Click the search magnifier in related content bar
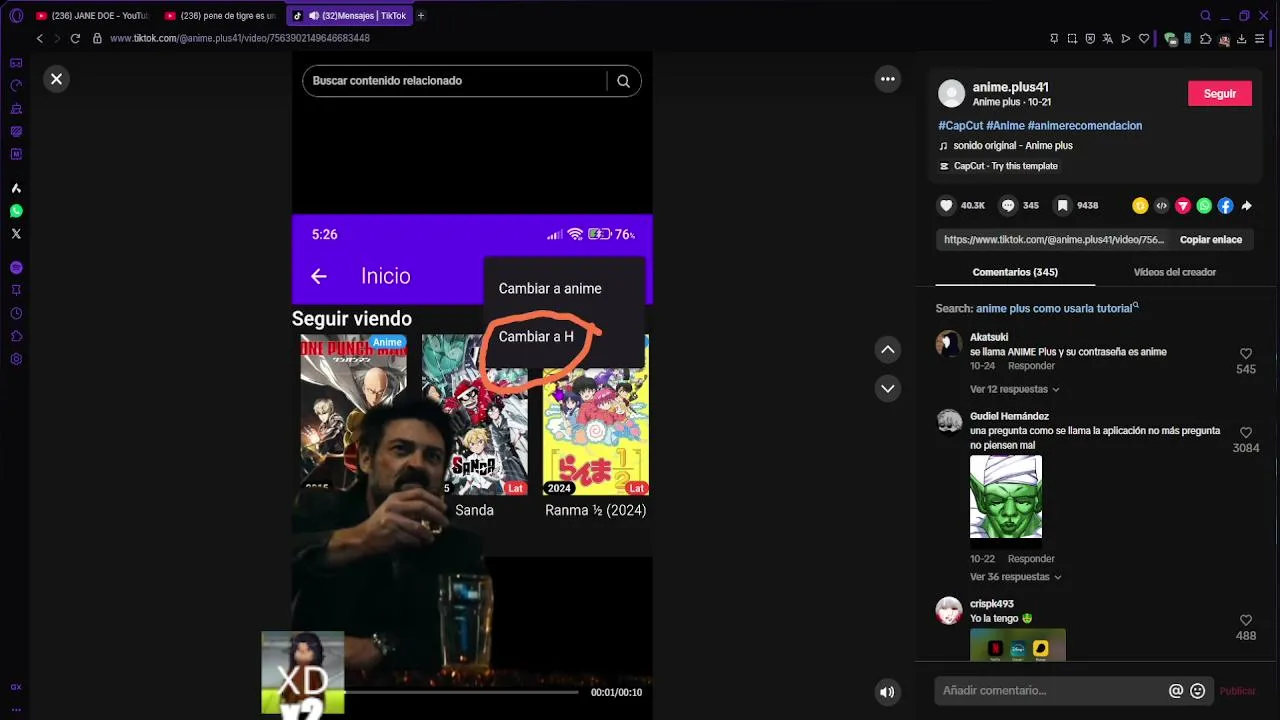The image size is (1280, 720). pyautogui.click(x=623, y=81)
